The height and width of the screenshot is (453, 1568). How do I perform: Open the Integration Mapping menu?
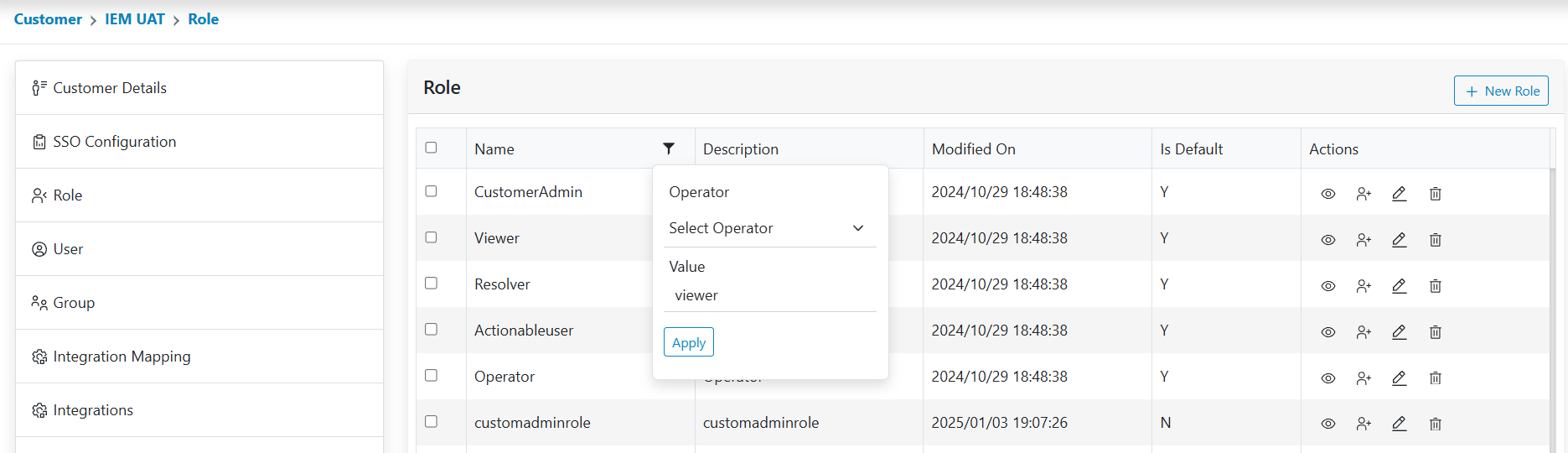(122, 357)
